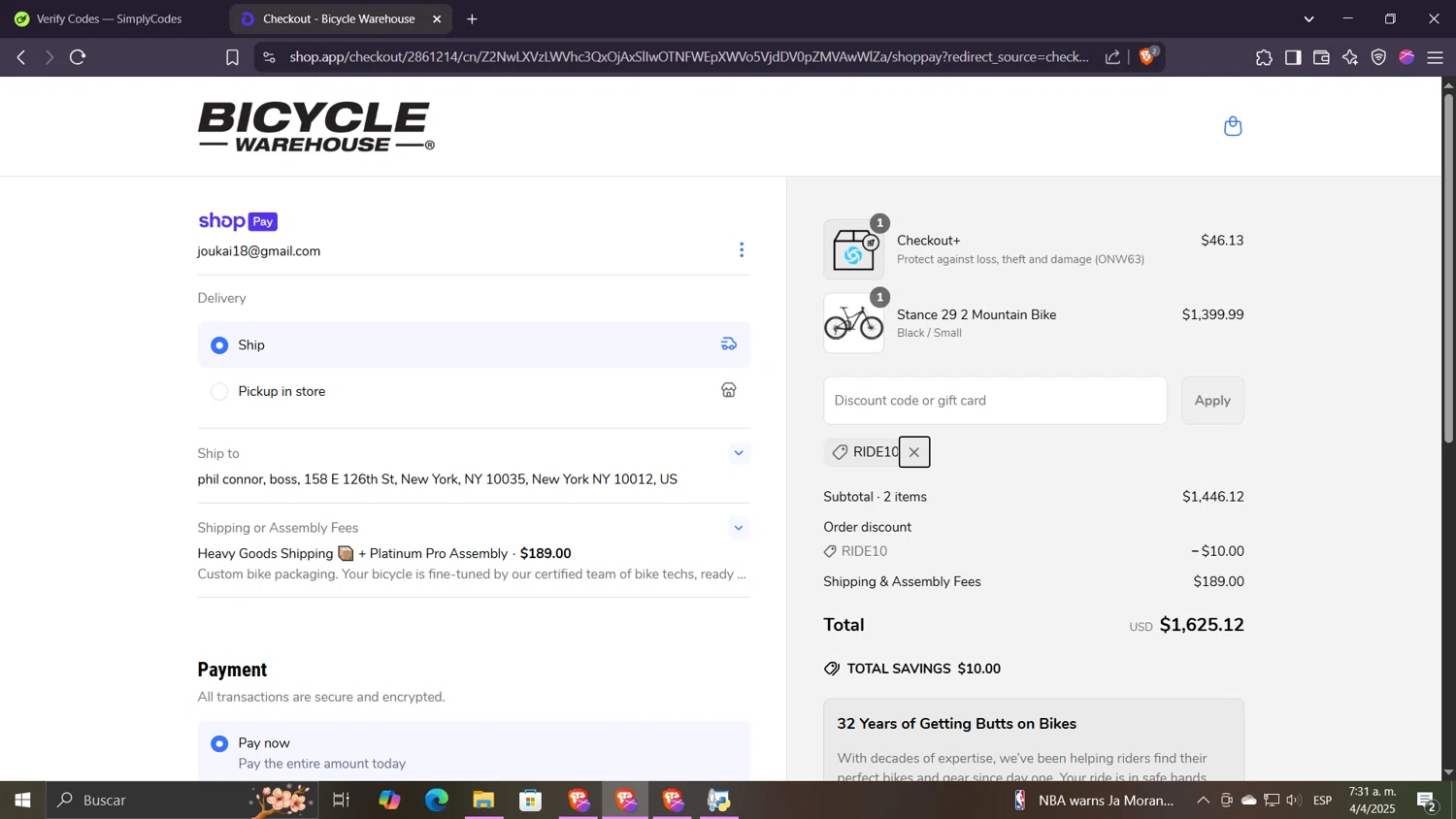The image size is (1456, 819).
Task: Open the tab search dropdown arrow
Action: 1308,18
